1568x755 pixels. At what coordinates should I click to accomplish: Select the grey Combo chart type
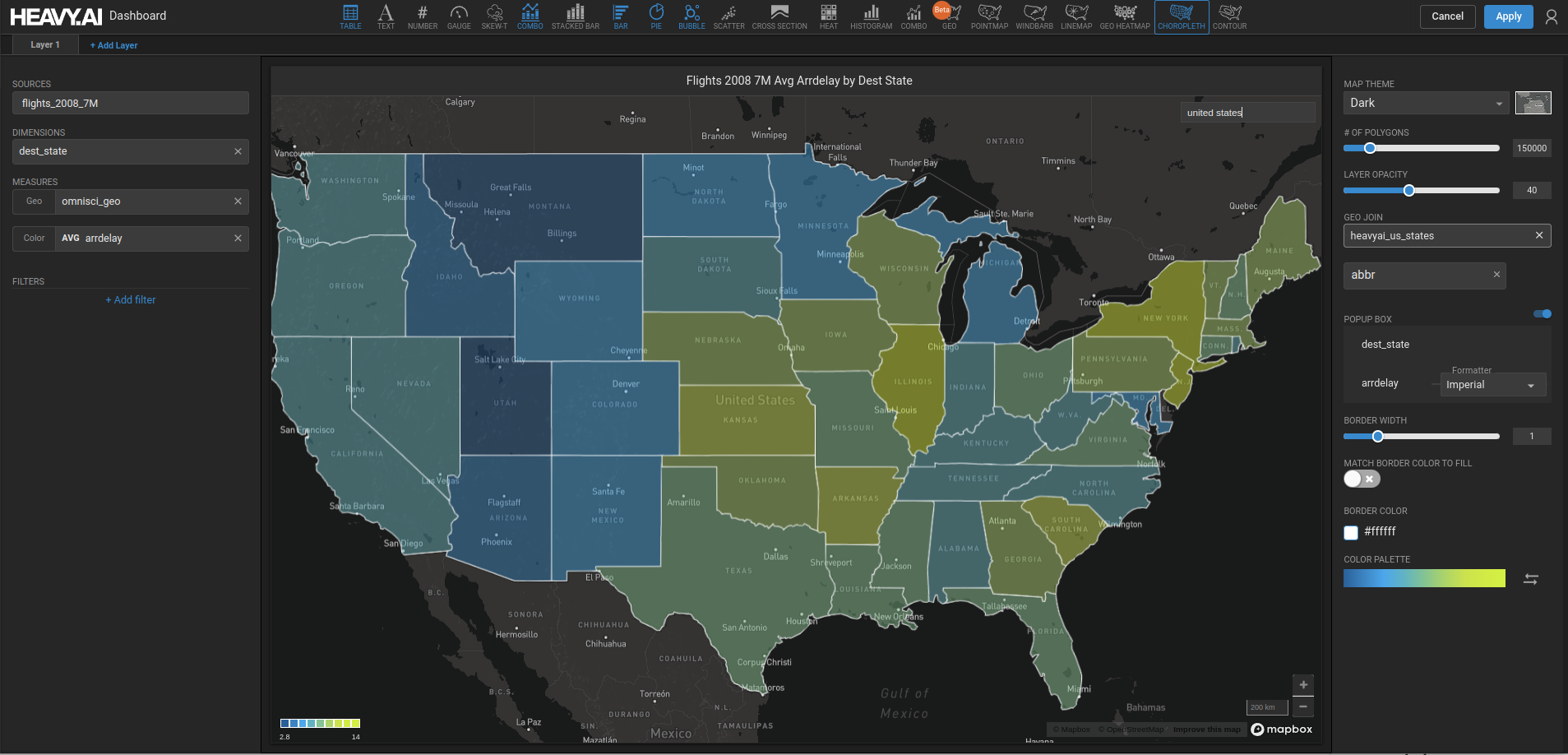[914, 16]
